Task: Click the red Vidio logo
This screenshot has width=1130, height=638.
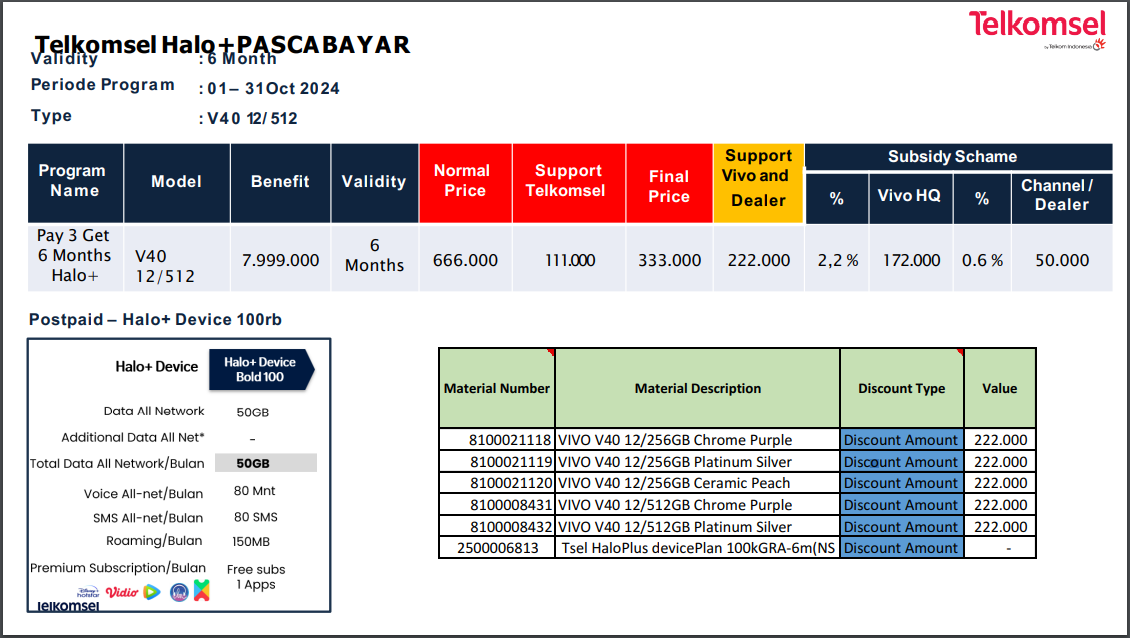Action: (x=121, y=592)
